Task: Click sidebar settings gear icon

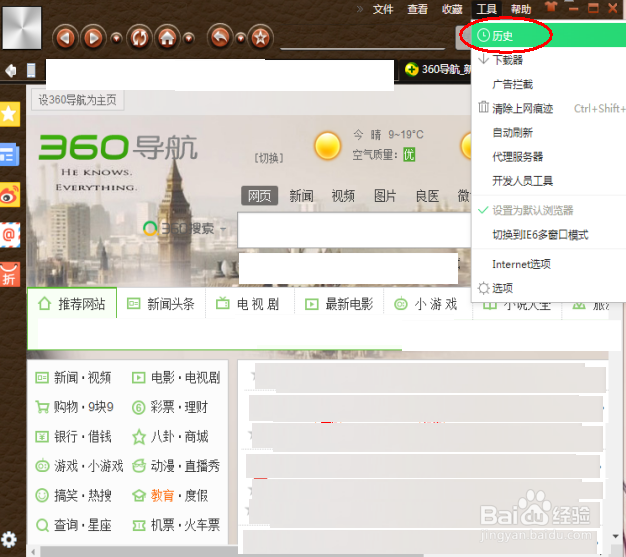Action: click(x=9, y=540)
